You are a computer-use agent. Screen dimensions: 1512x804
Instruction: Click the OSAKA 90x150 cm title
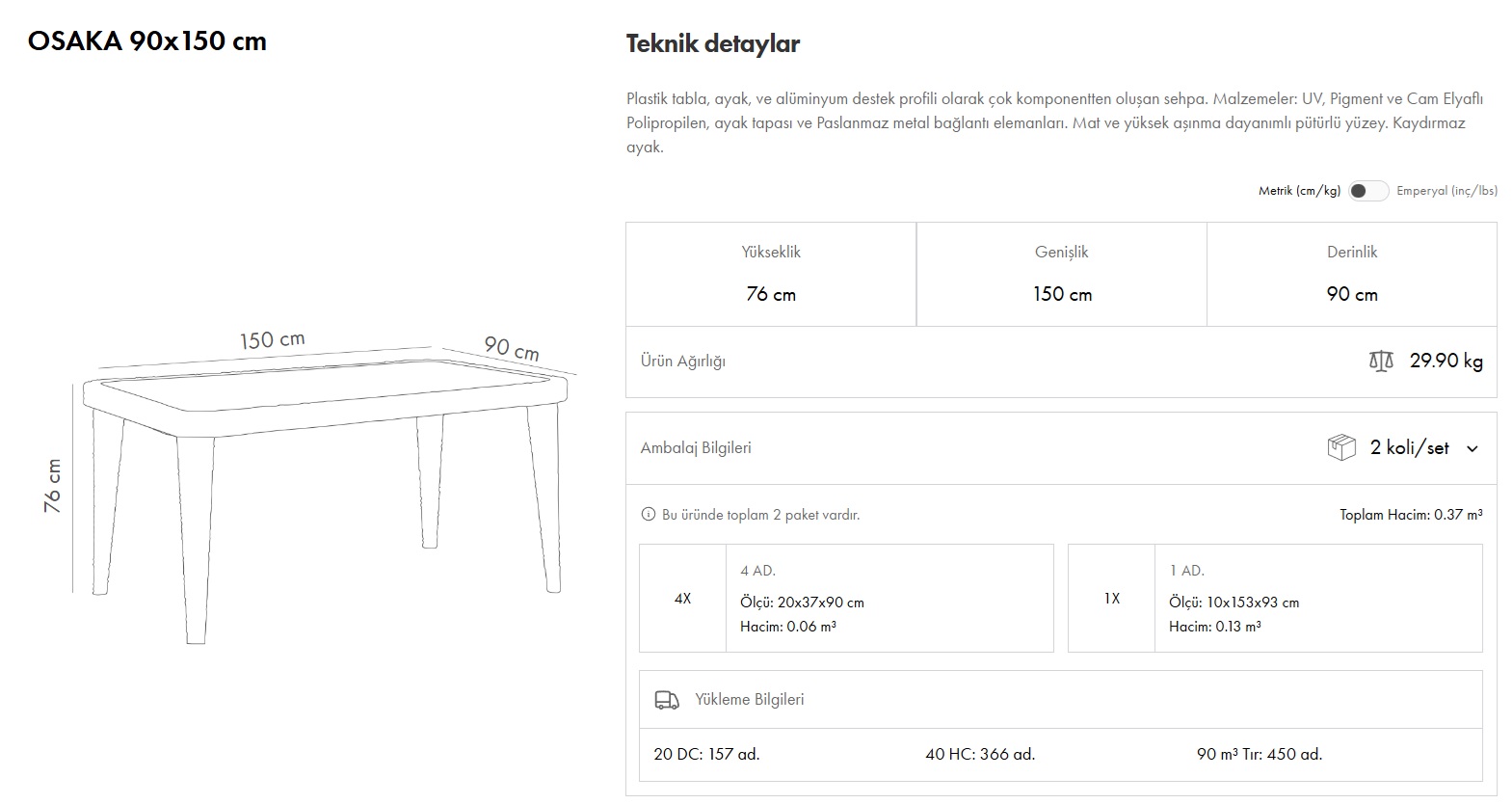[147, 41]
